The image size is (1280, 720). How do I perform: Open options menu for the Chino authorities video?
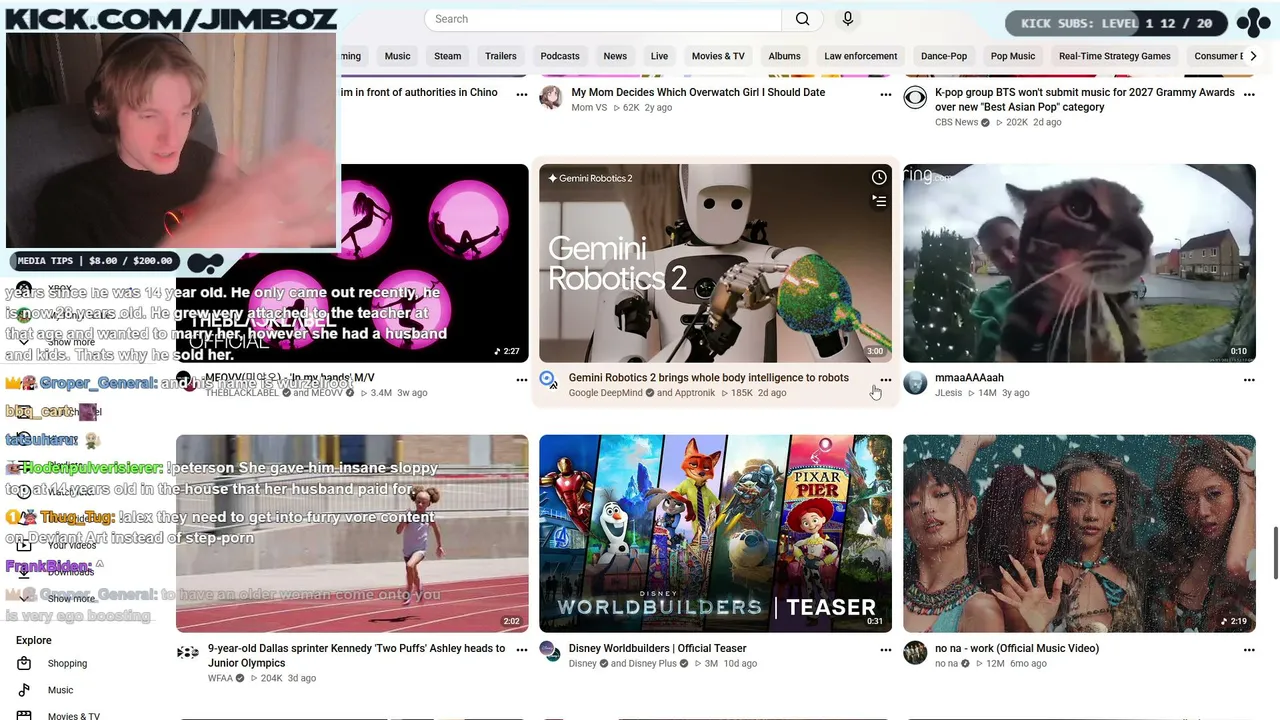(521, 94)
